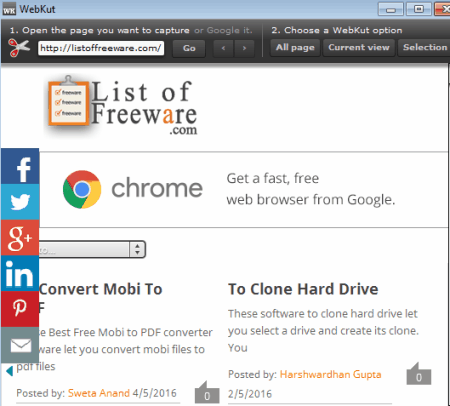Screen dimensions: 450x406
Task: Choose the All page capture option
Action: point(295,48)
